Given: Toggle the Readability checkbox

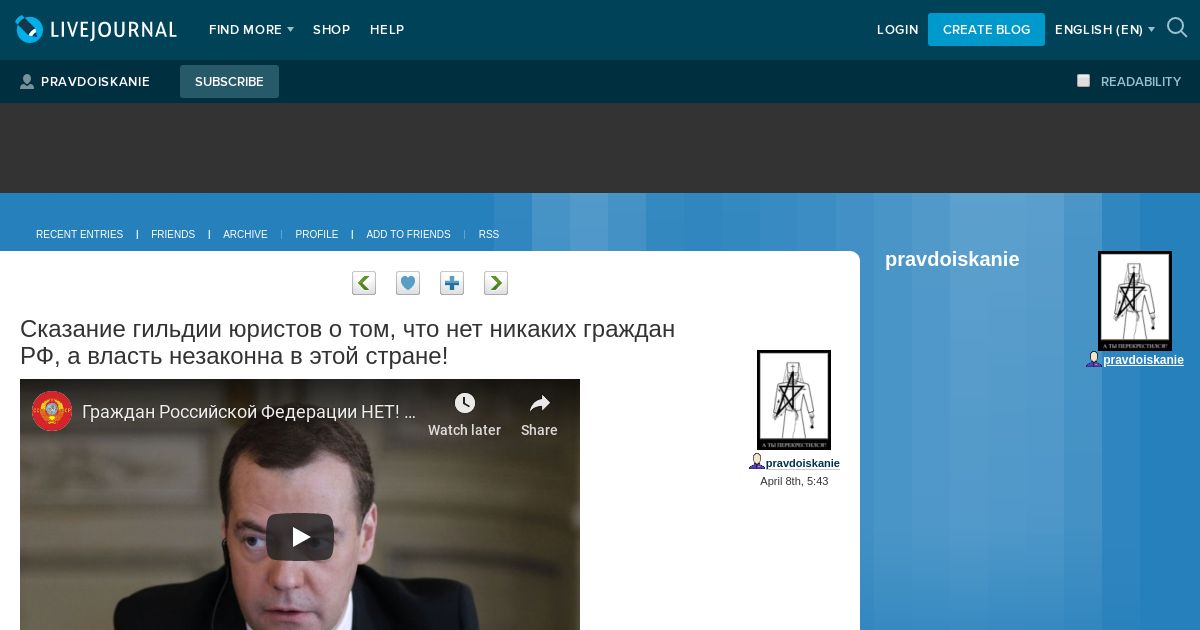Looking at the screenshot, I should pyautogui.click(x=1083, y=81).
